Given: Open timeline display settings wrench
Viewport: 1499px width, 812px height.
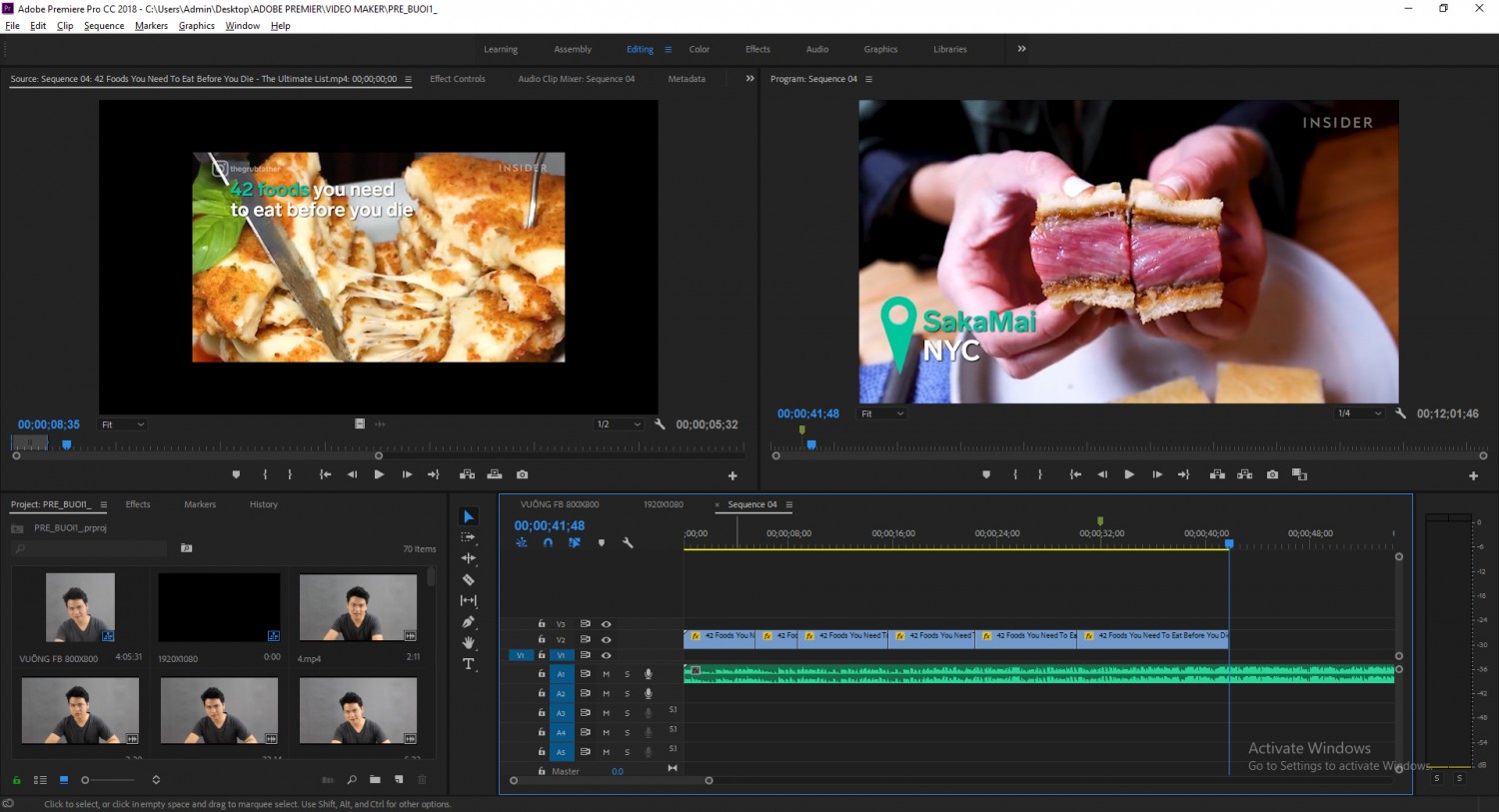Looking at the screenshot, I should click(x=628, y=543).
